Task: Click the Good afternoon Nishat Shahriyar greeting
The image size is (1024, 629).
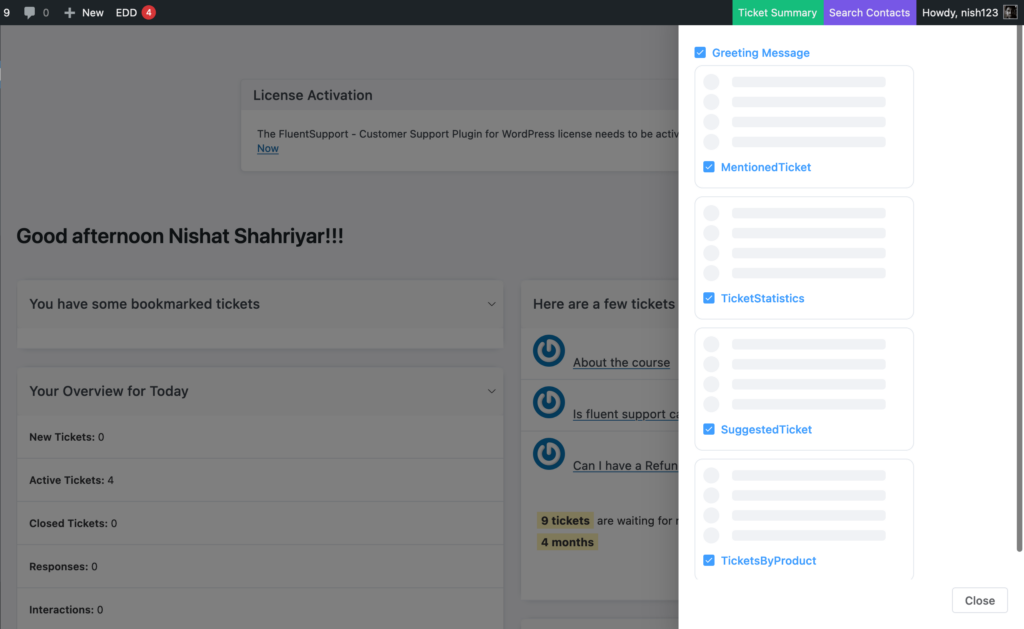Action: click(x=180, y=236)
